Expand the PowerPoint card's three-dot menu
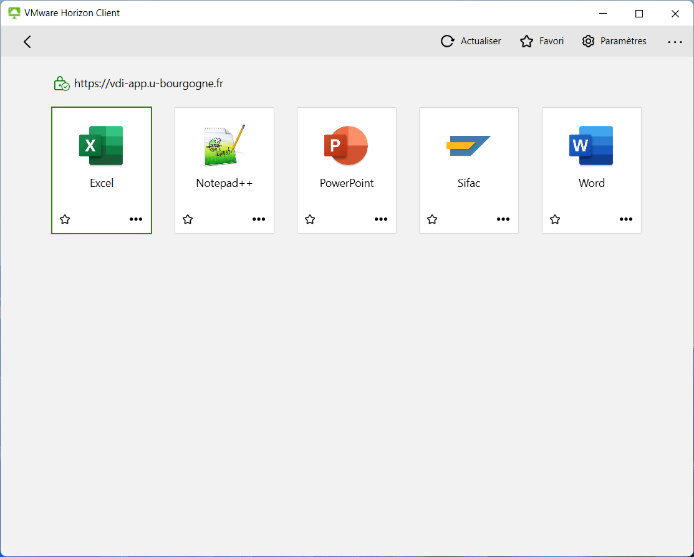Image resolution: width=694 pixels, height=557 pixels. click(381, 219)
